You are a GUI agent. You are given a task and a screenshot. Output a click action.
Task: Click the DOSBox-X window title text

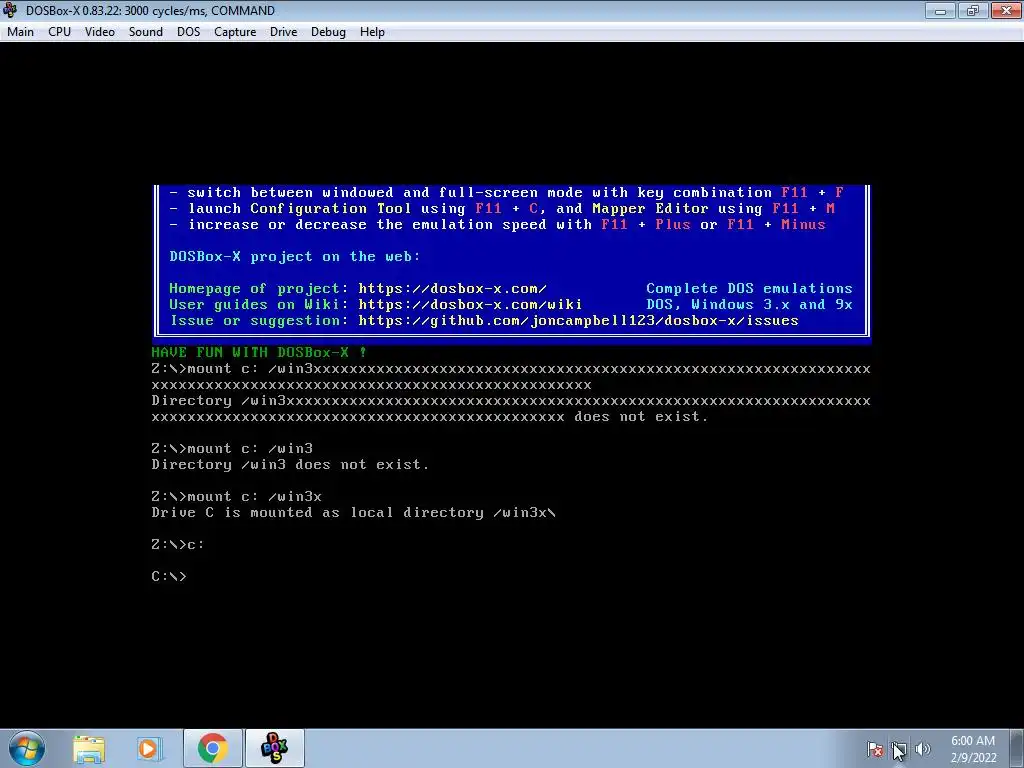pyautogui.click(x=150, y=10)
